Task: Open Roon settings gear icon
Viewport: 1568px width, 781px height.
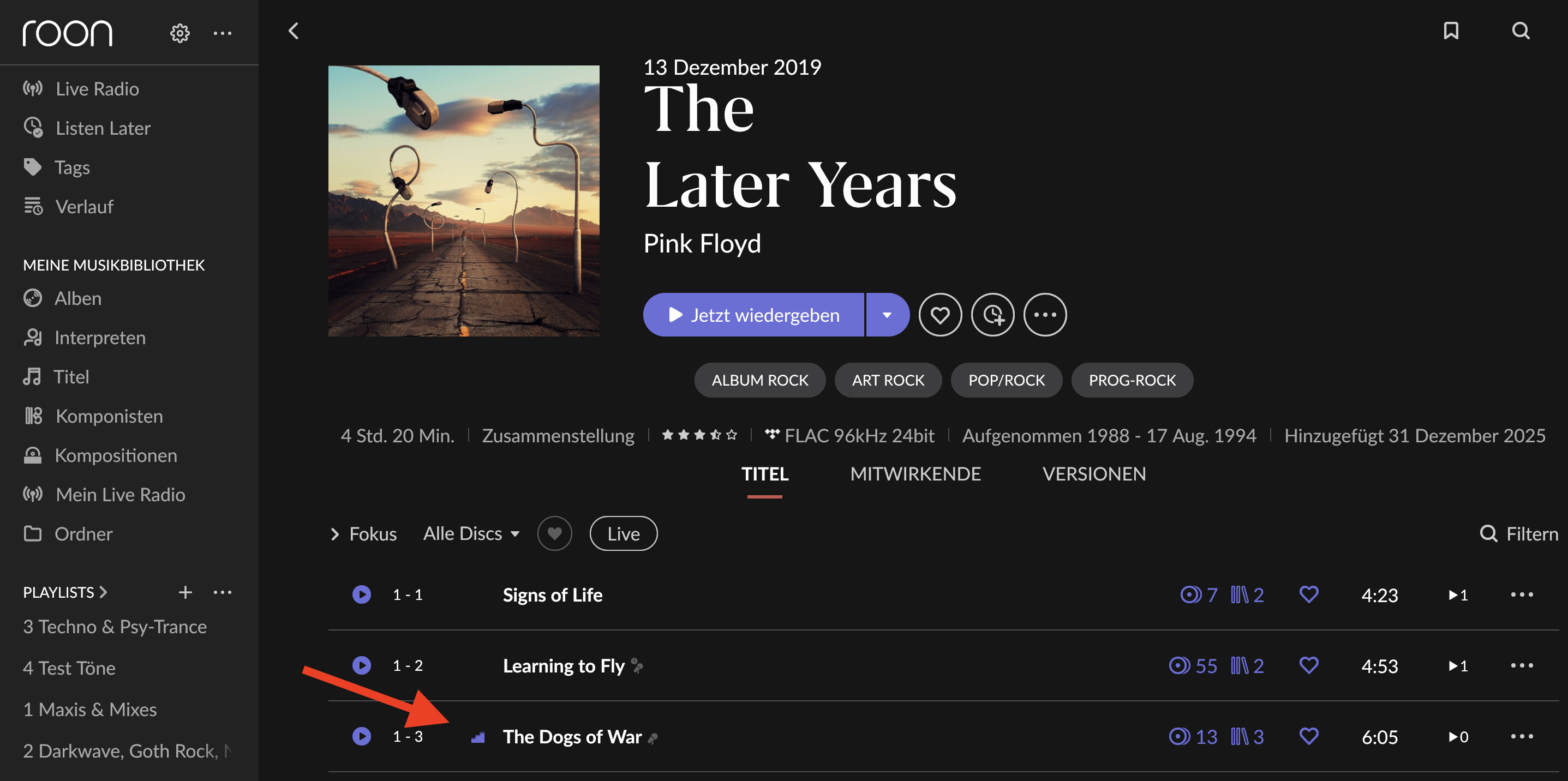Action: pyautogui.click(x=179, y=33)
